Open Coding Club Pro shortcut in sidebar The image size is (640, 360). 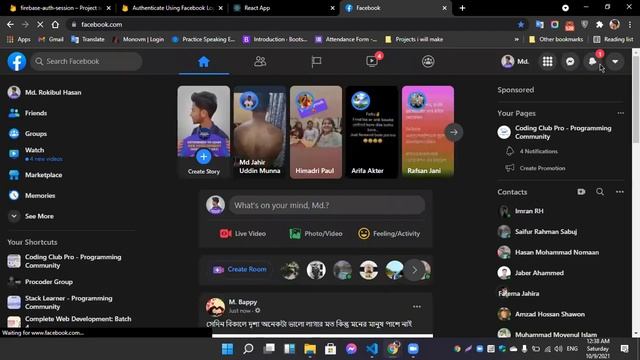[65, 261]
